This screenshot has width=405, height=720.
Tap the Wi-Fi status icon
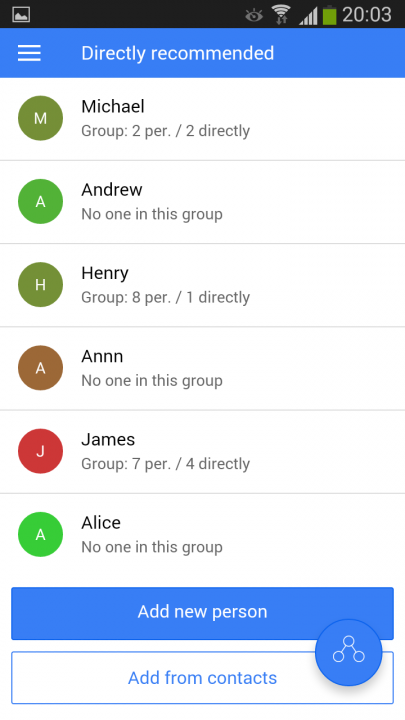click(281, 14)
